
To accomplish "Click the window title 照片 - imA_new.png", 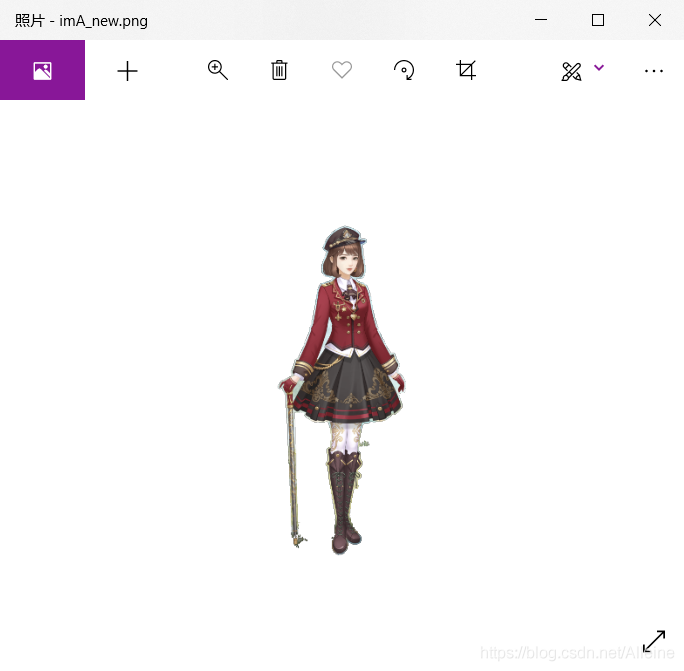I will [x=81, y=21].
